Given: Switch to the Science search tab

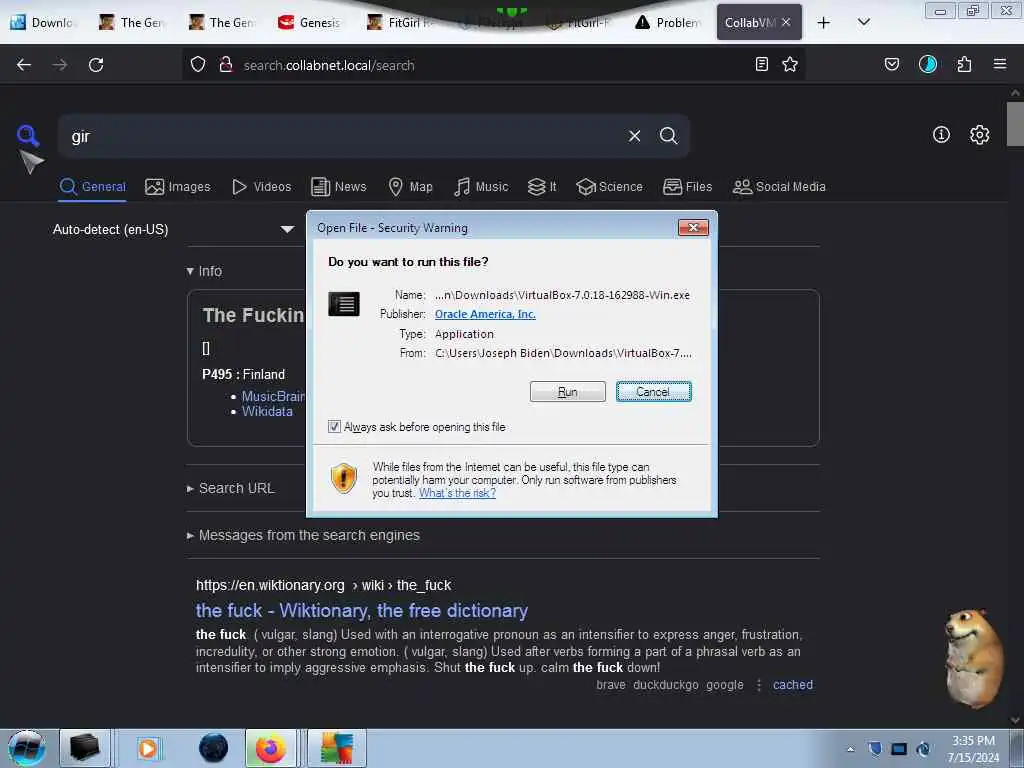Looking at the screenshot, I should [x=609, y=187].
